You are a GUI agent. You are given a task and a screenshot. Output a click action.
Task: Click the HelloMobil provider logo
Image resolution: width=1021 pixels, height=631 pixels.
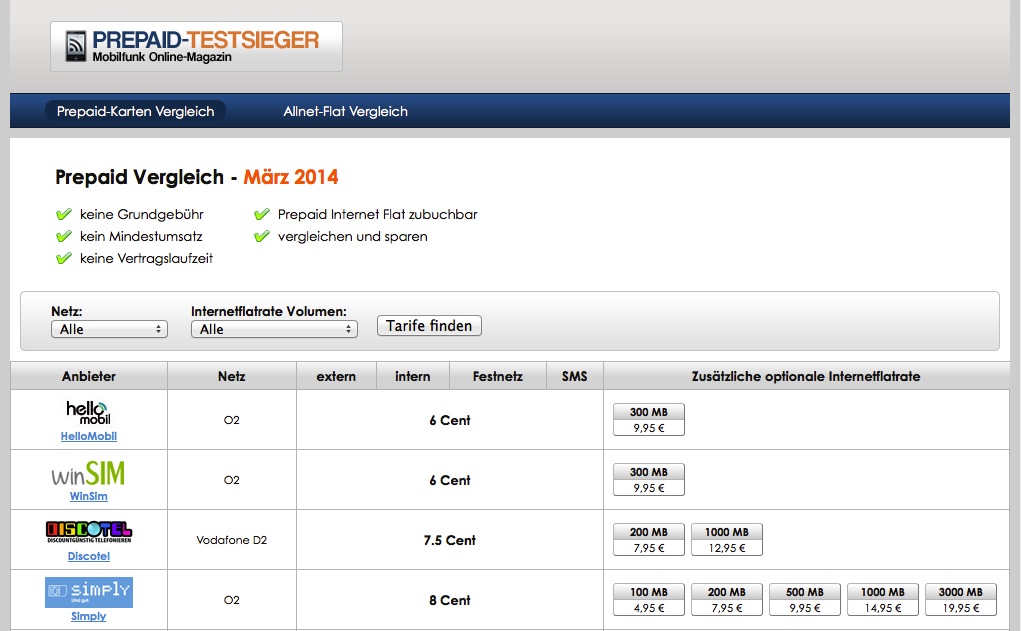pyautogui.click(x=89, y=413)
